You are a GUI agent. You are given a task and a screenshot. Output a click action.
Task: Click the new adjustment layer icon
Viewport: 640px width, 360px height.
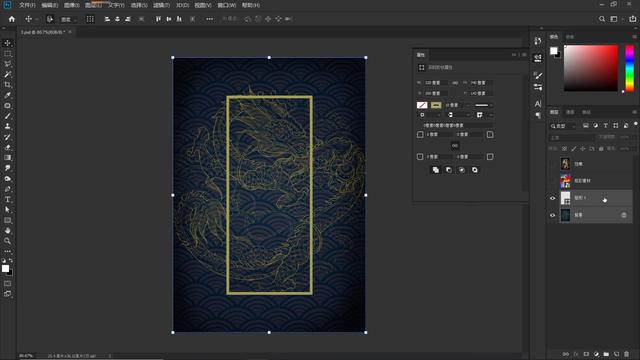[596, 354]
